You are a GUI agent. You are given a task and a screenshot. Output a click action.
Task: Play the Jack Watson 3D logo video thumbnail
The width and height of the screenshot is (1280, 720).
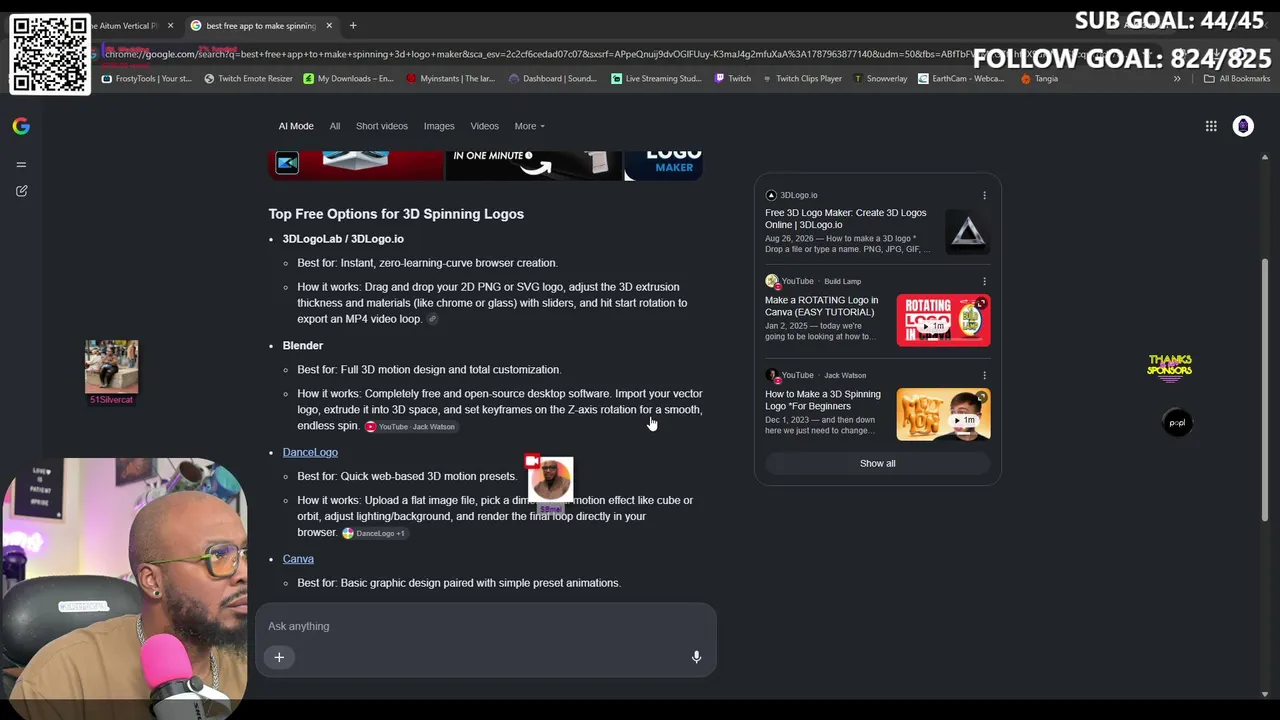click(944, 414)
